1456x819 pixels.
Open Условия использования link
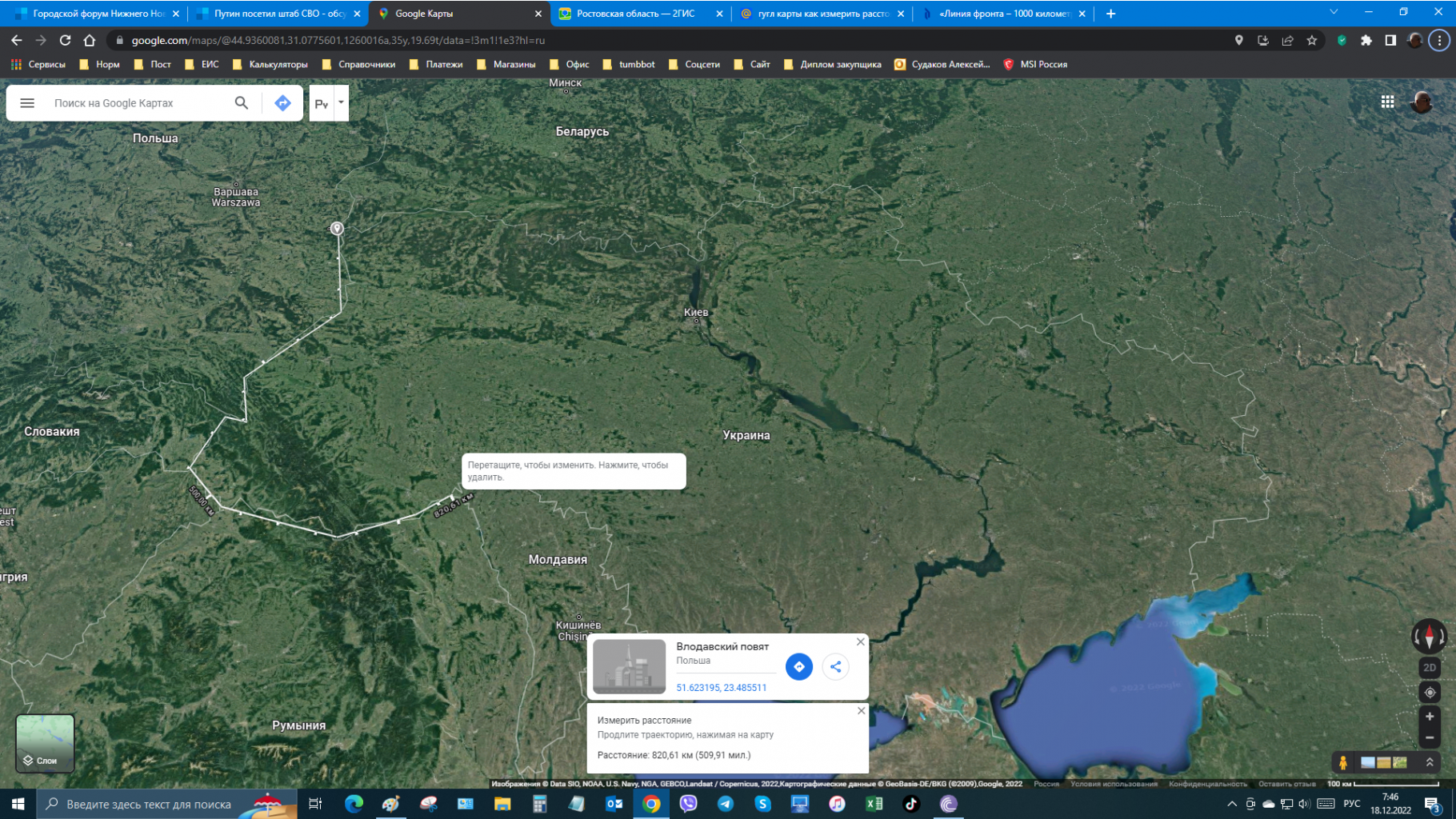click(x=1114, y=784)
